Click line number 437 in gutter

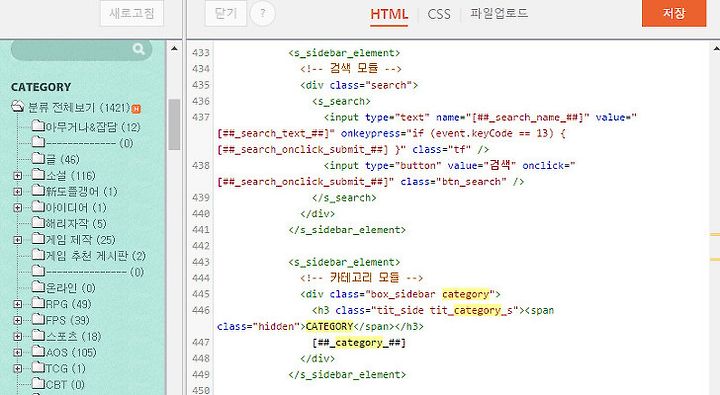coord(201,117)
